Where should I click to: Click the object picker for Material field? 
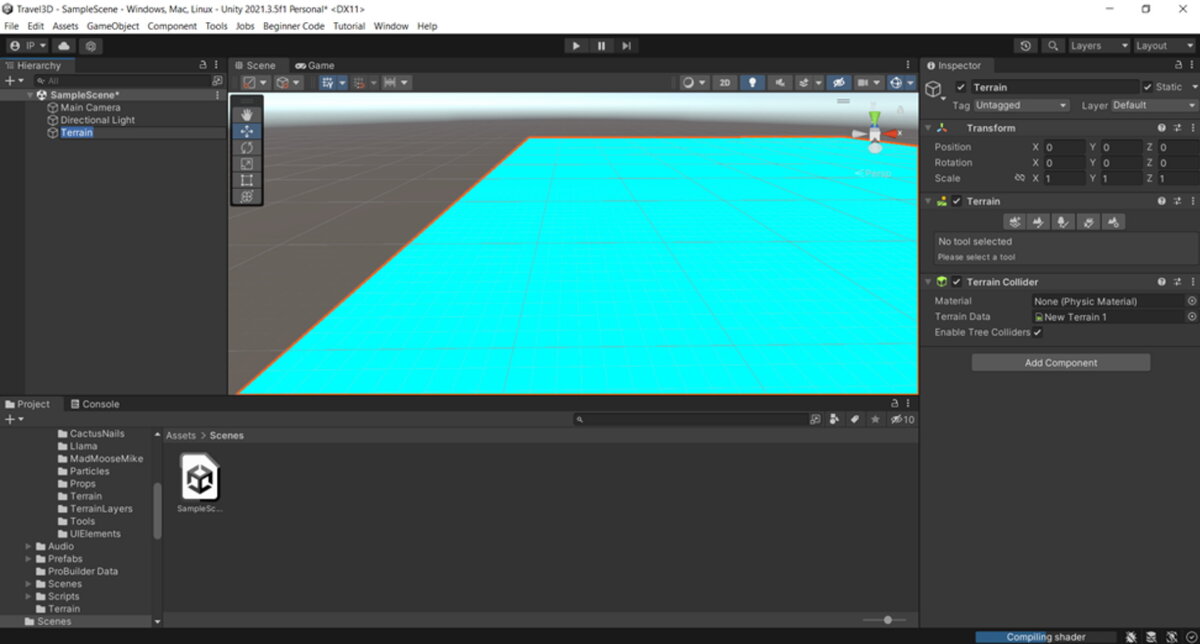point(1191,301)
